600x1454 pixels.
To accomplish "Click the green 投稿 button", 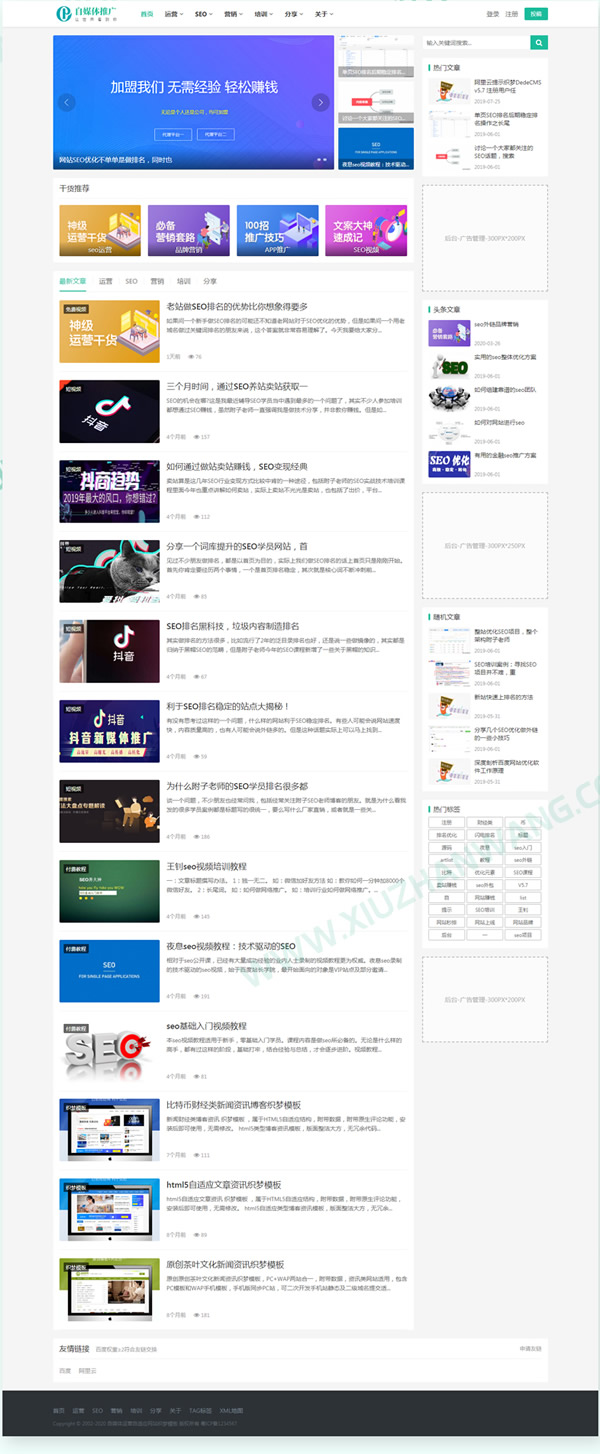I will pos(536,14).
